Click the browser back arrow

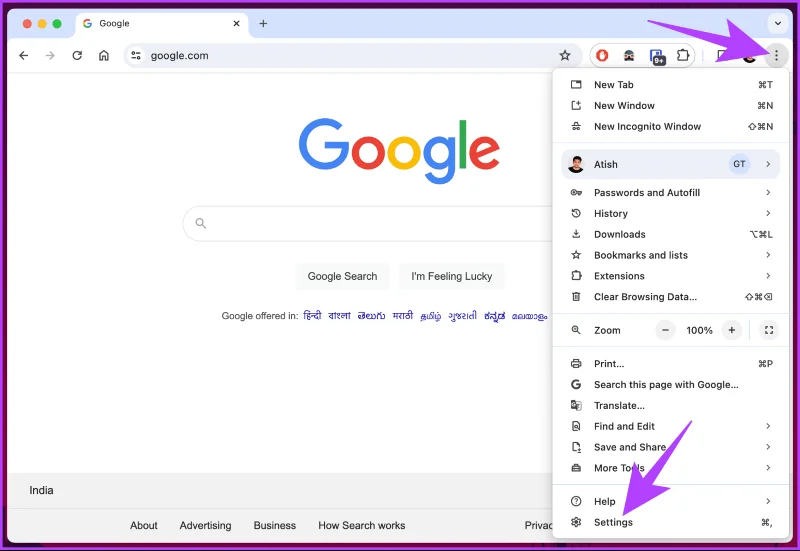23,55
